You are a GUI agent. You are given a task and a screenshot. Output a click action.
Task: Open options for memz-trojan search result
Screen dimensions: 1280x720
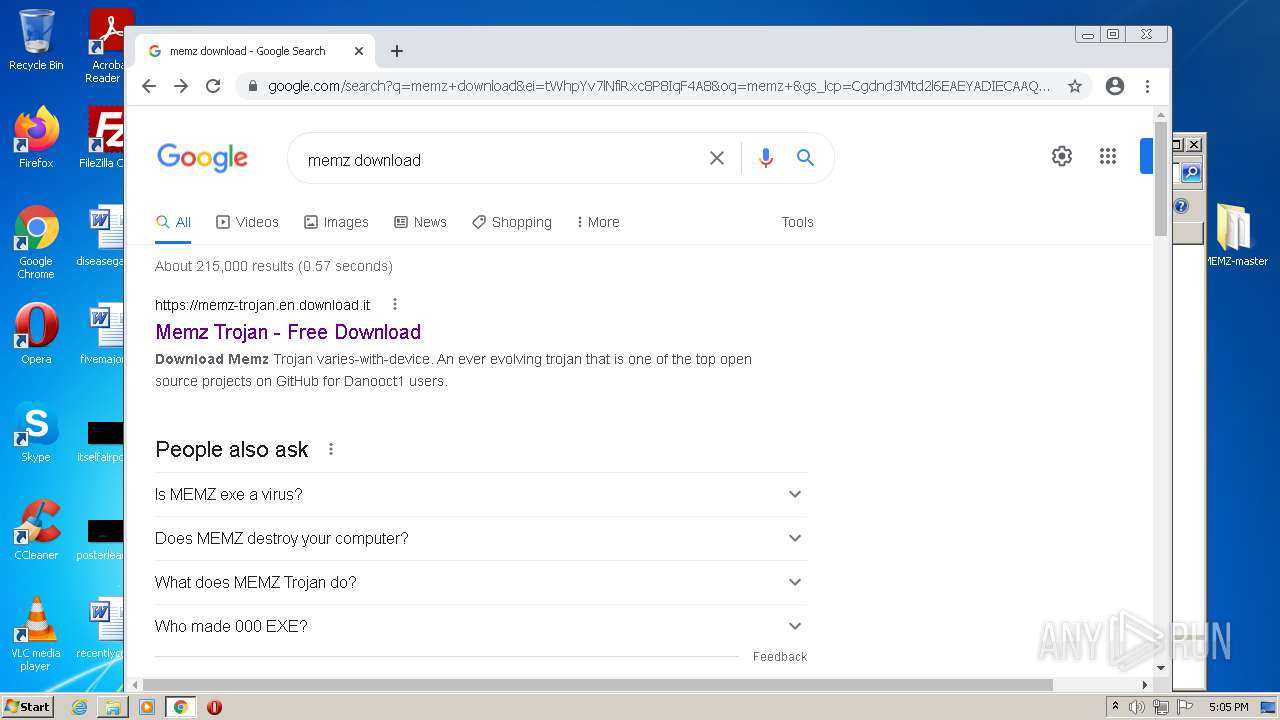coord(395,304)
